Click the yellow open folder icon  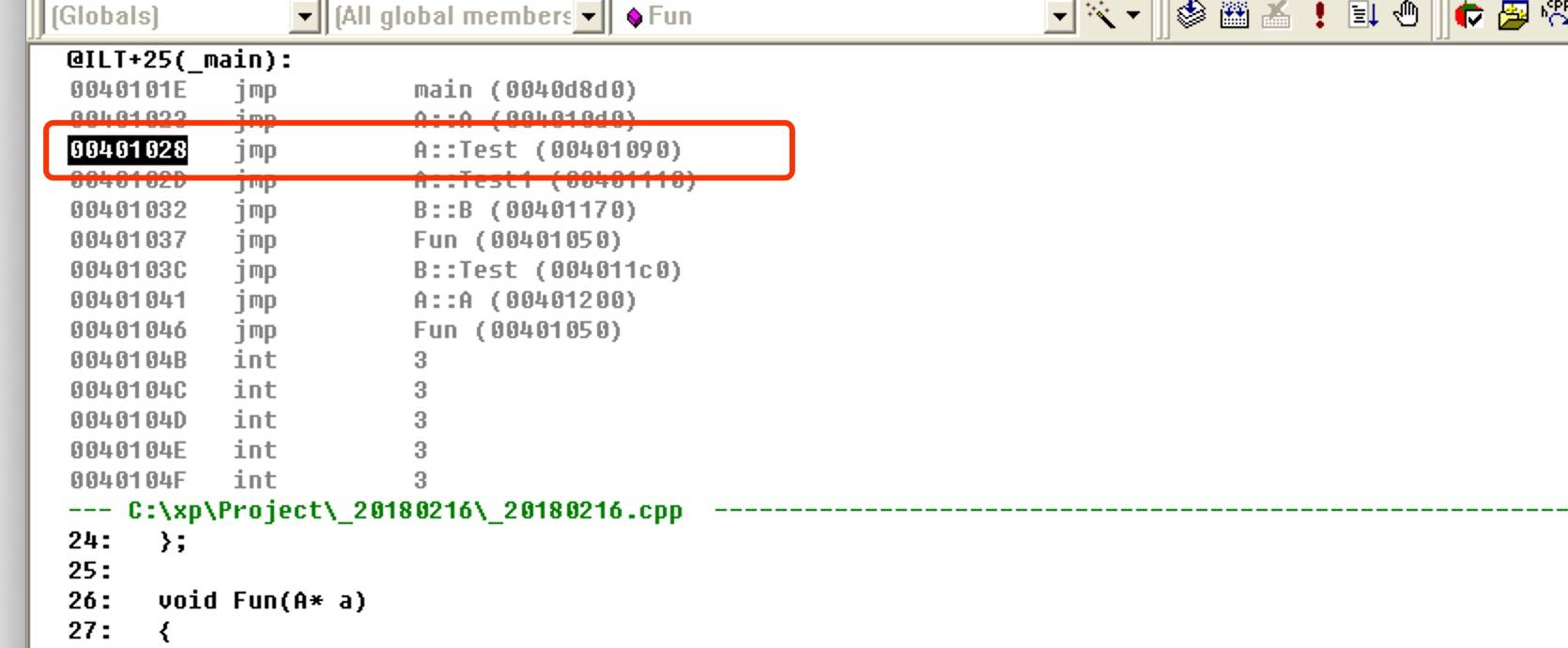1513,15
